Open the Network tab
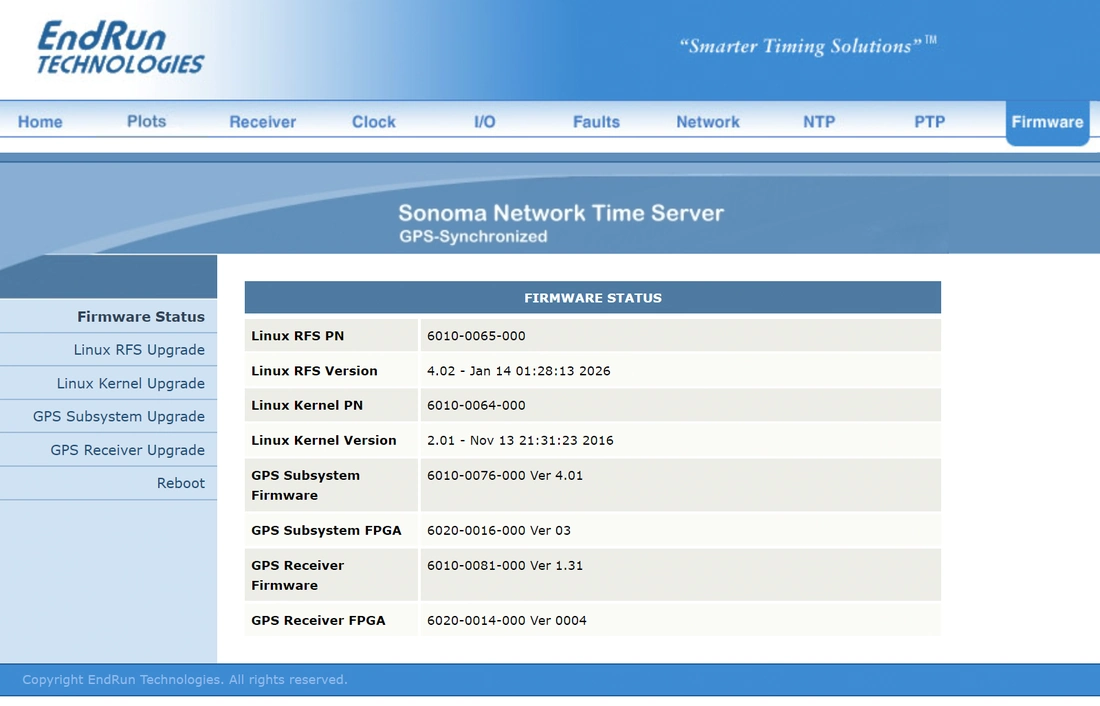Viewport: 1100px width, 706px height. point(708,121)
